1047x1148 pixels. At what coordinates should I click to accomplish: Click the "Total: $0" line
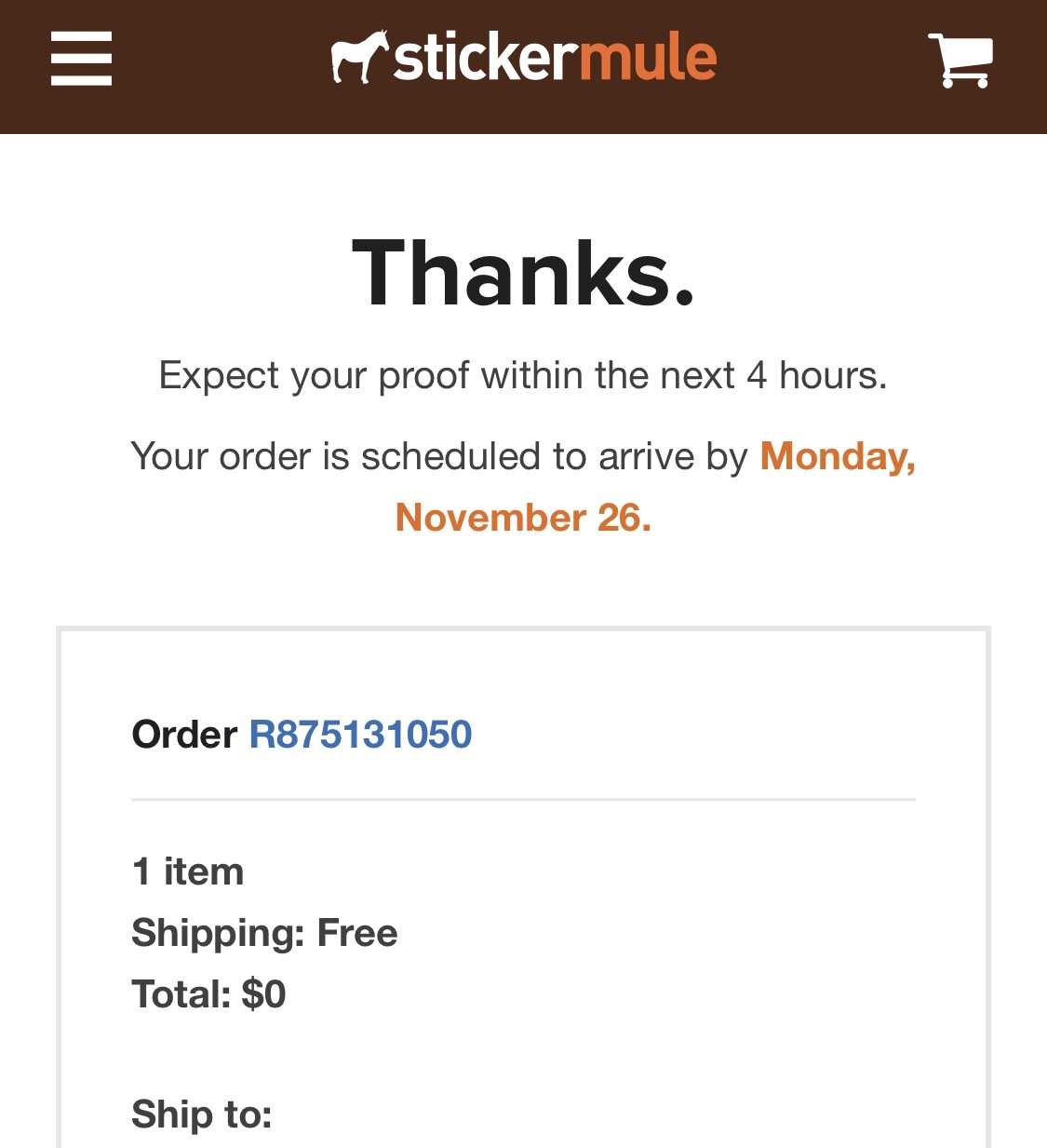coord(208,994)
